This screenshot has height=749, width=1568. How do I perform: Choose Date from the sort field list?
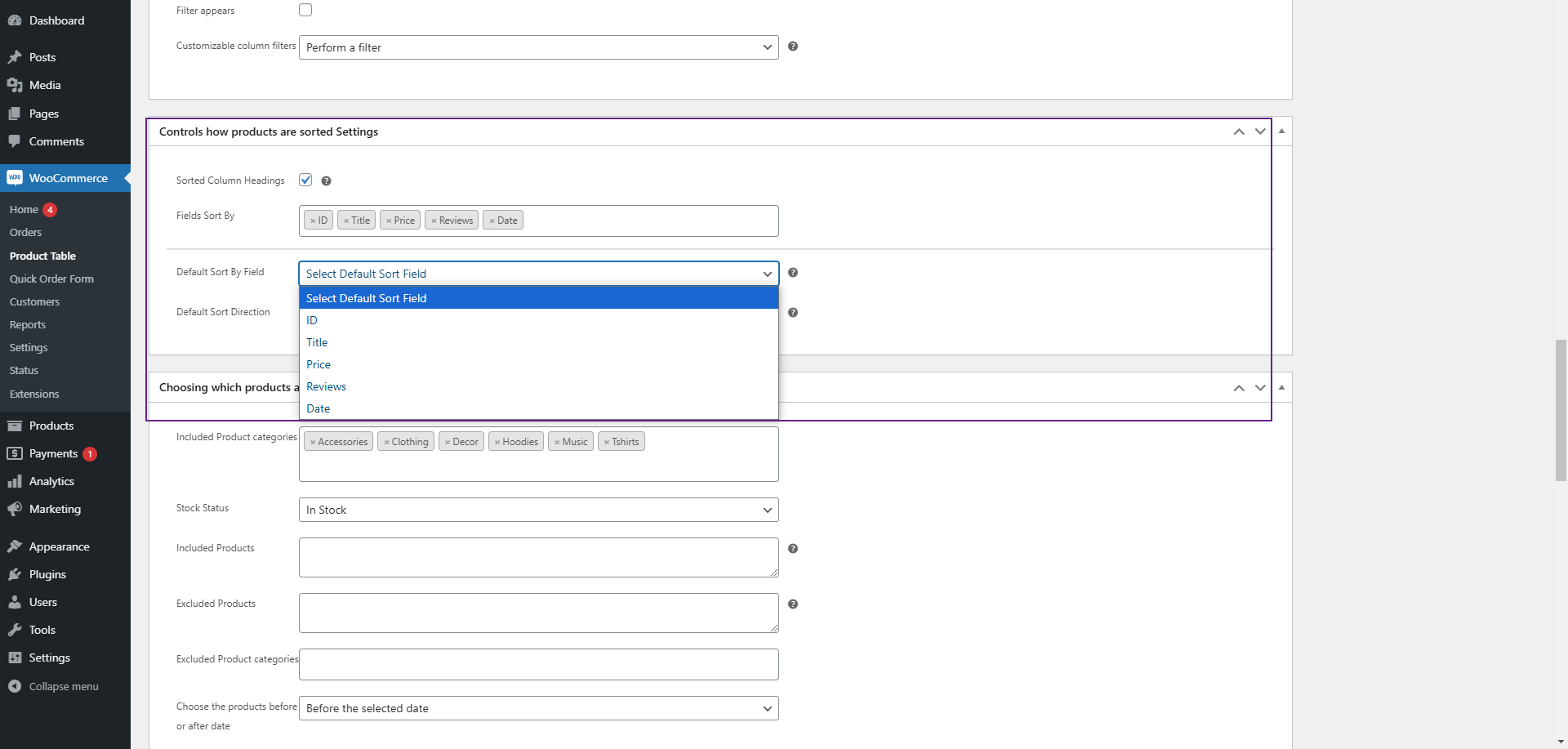[538, 408]
